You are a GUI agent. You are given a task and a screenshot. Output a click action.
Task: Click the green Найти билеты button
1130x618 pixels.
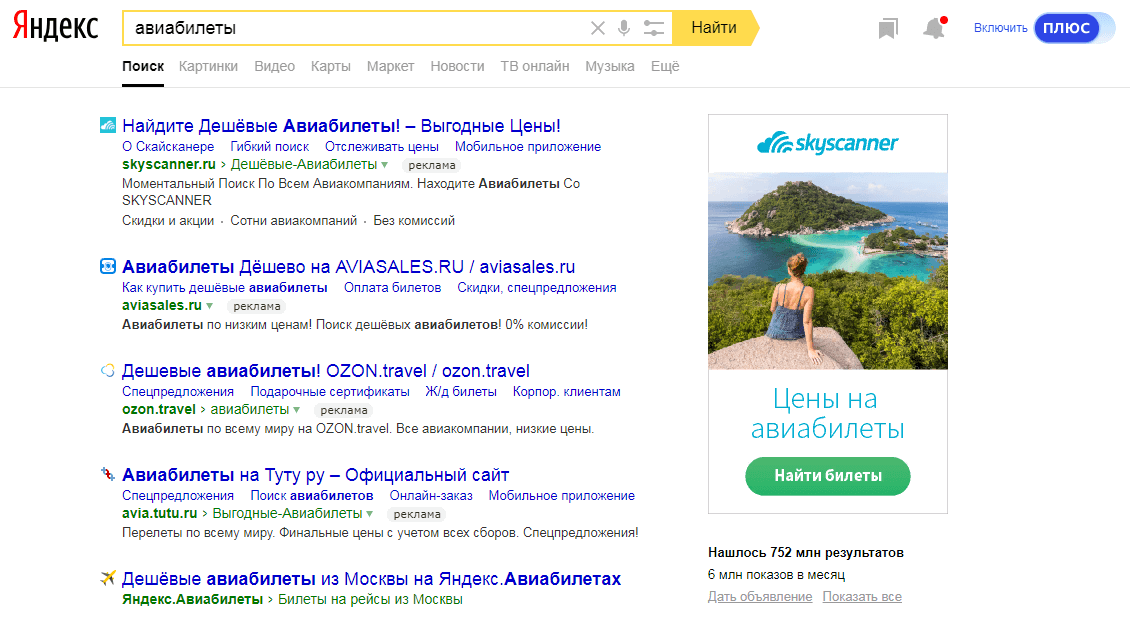click(827, 476)
